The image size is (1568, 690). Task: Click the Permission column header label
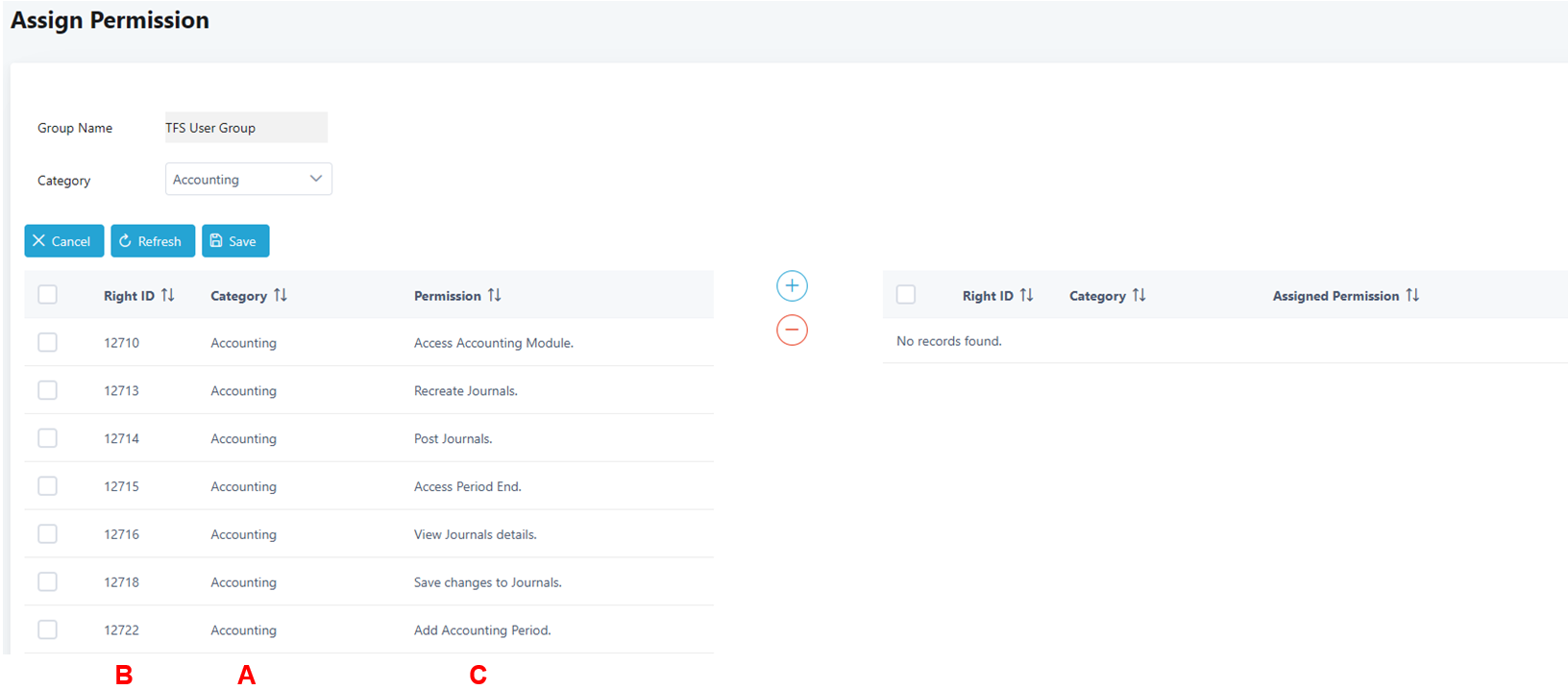(448, 296)
